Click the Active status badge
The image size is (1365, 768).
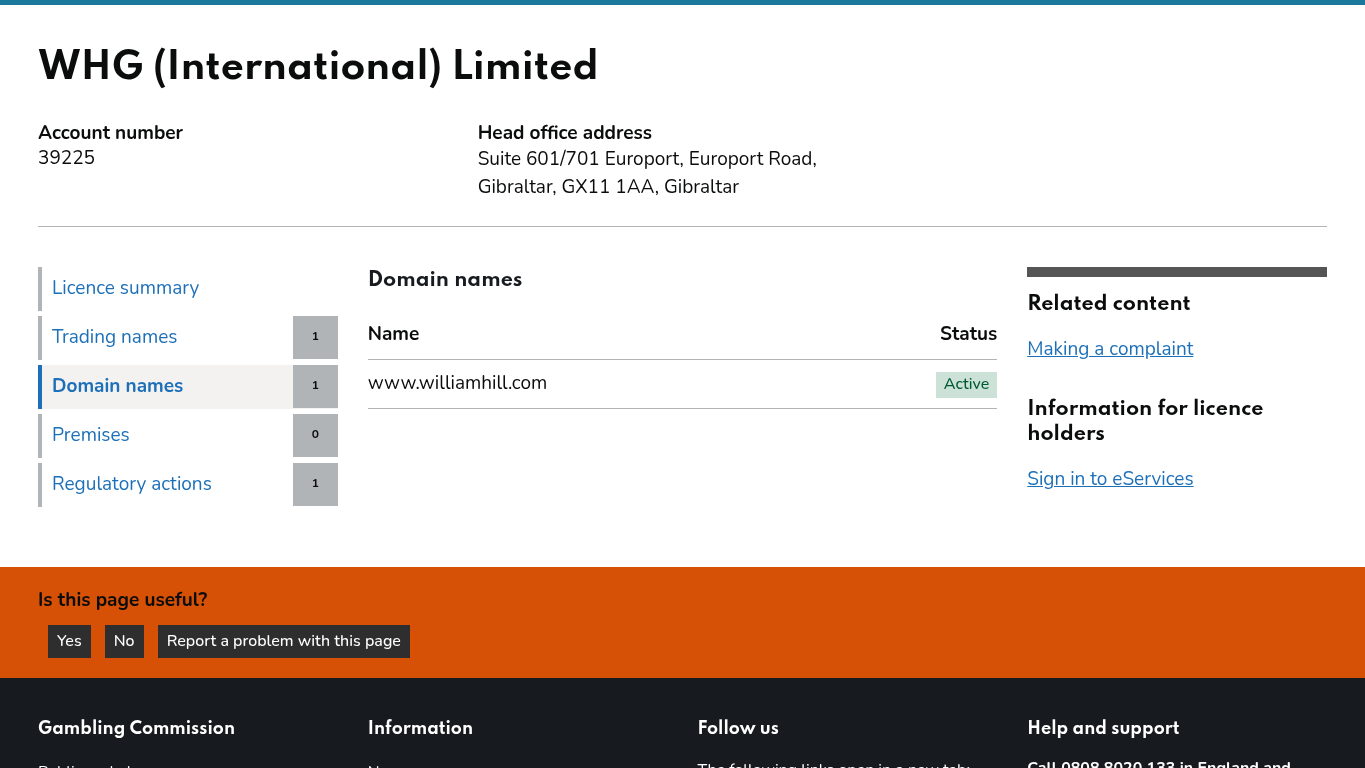[966, 384]
